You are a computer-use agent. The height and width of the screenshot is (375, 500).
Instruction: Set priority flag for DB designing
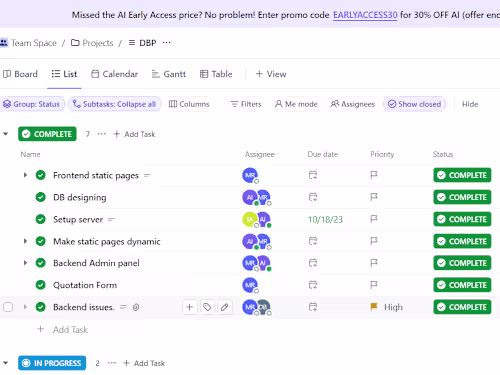tap(374, 197)
